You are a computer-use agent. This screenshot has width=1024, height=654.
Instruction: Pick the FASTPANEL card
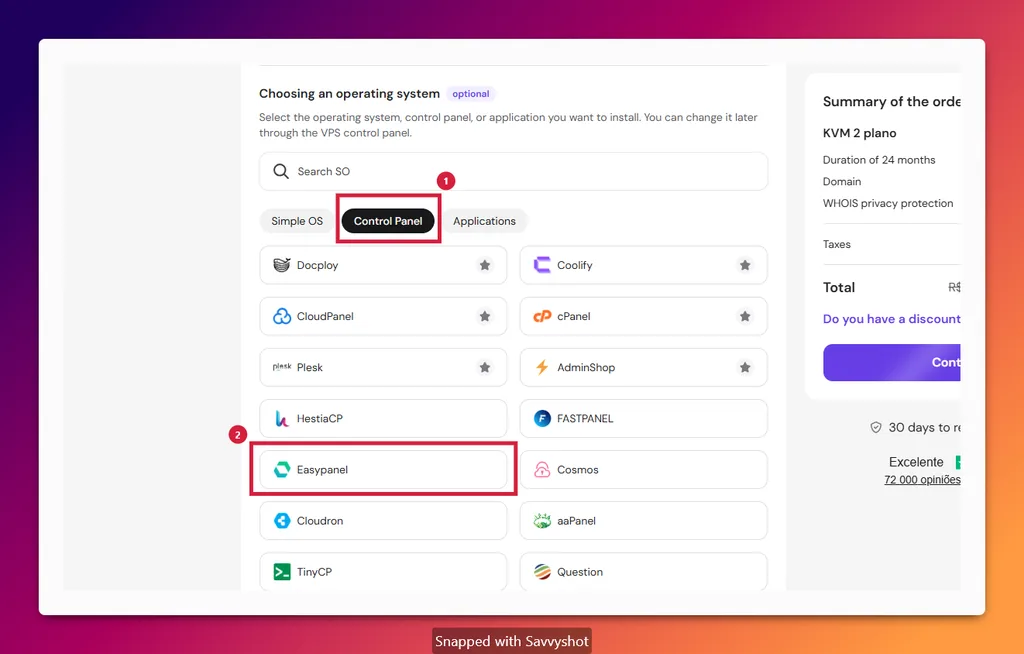coord(643,418)
